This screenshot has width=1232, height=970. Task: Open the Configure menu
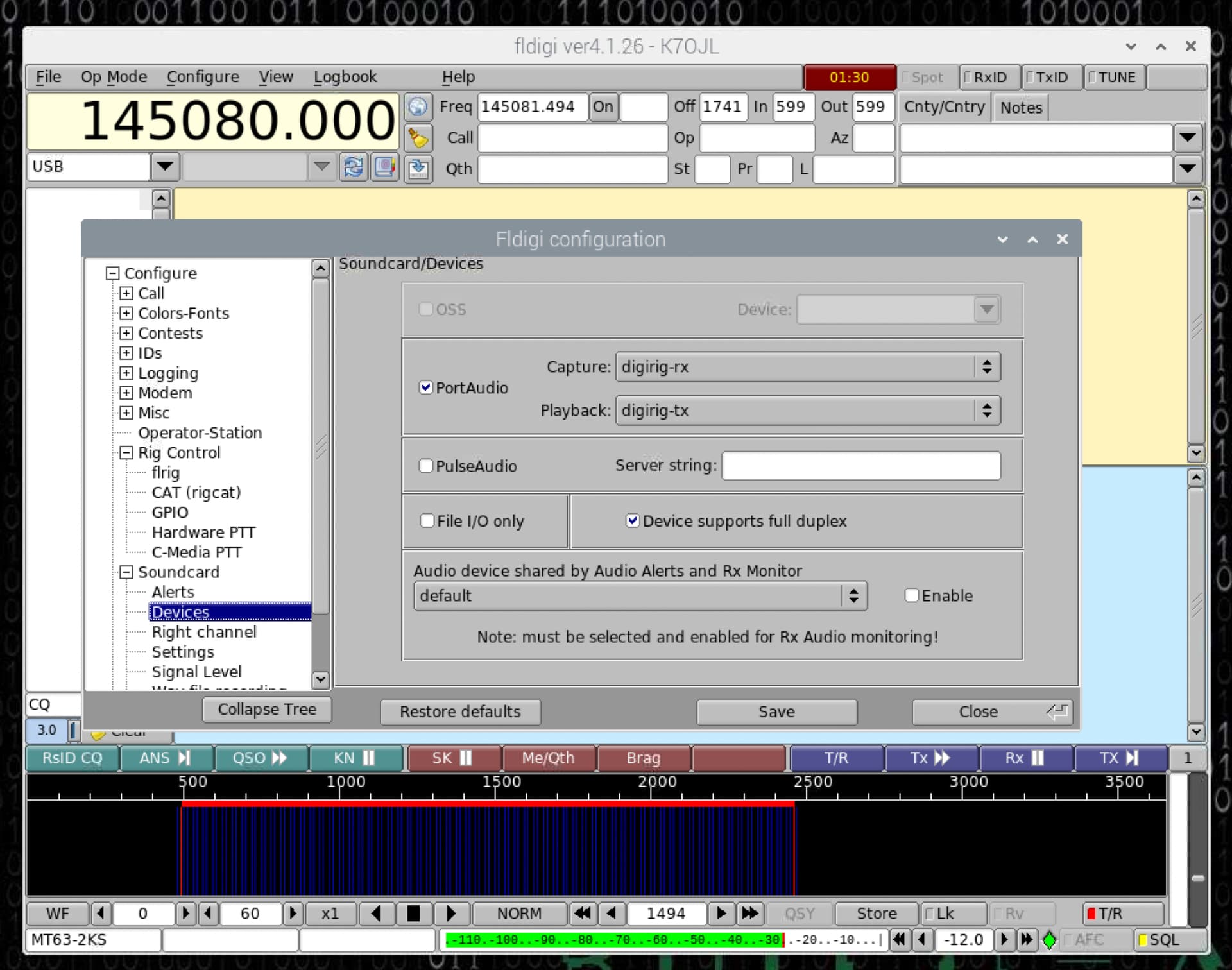click(203, 77)
